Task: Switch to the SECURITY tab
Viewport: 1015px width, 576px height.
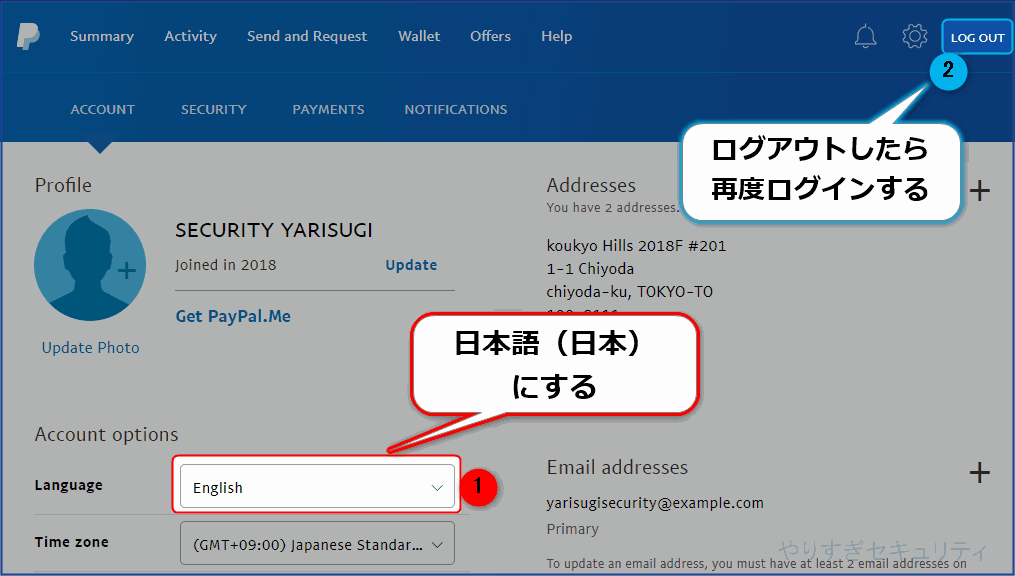Action: coord(214,109)
